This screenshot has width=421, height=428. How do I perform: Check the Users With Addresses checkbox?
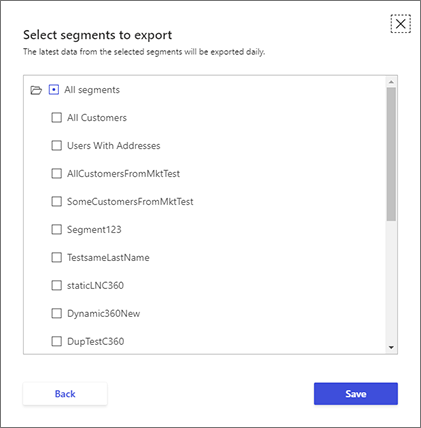coord(56,145)
